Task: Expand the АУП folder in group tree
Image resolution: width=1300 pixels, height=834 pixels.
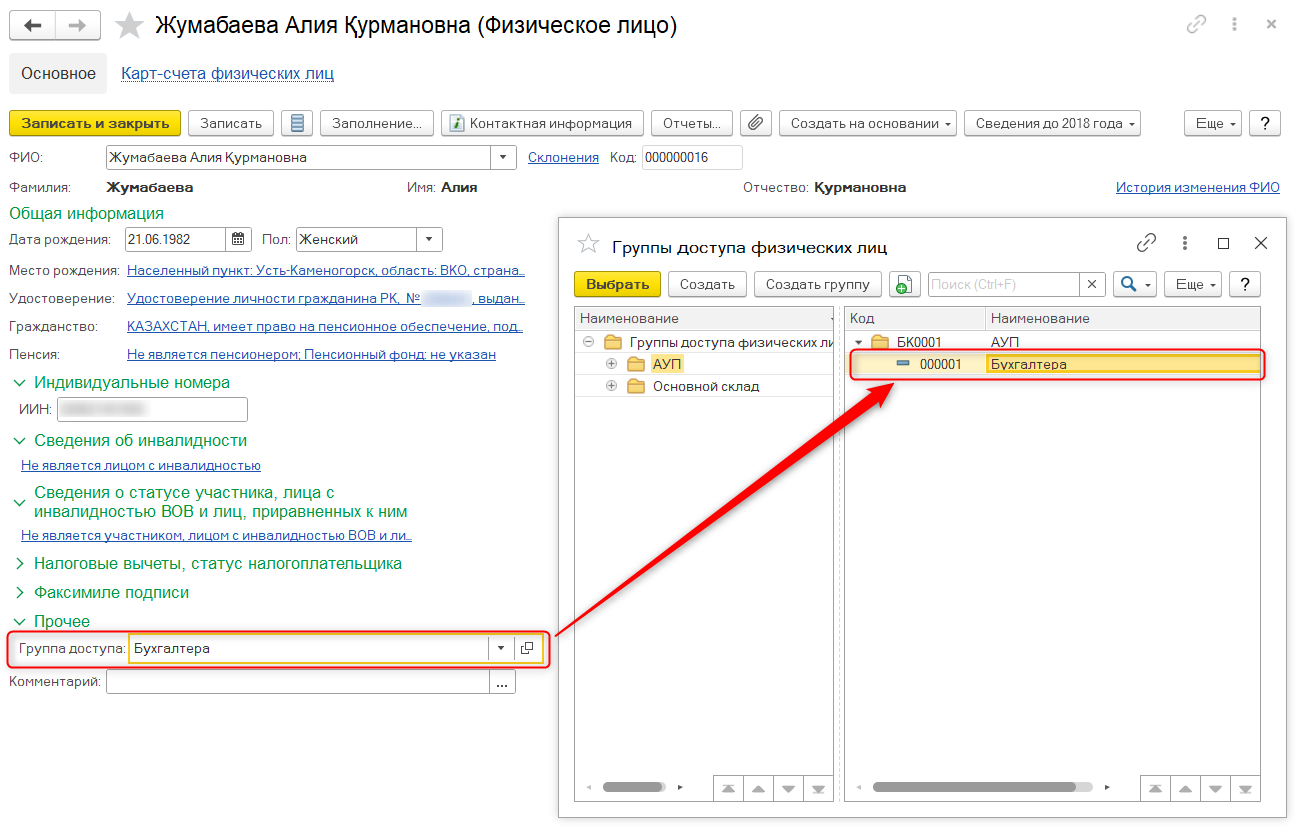Action: click(612, 364)
